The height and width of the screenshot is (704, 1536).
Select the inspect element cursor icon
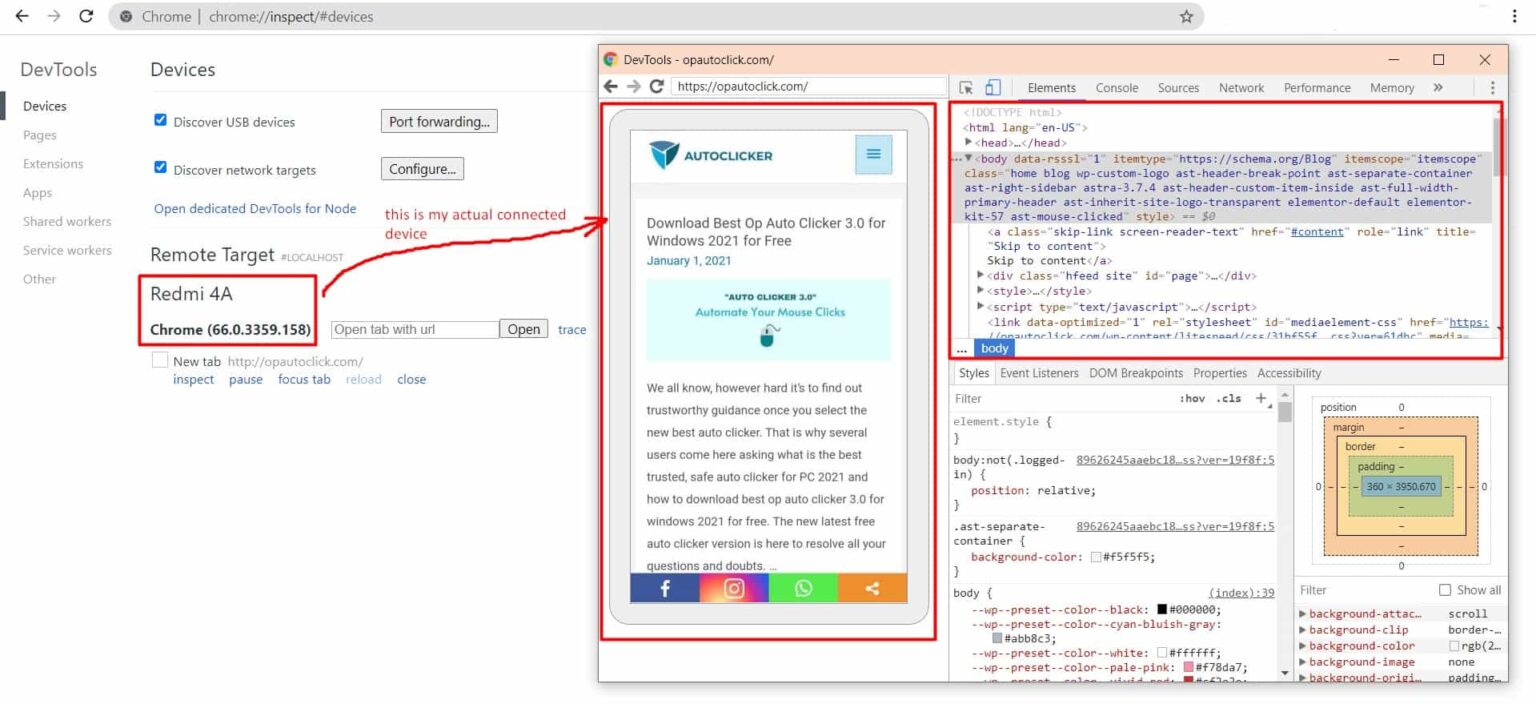pos(966,87)
